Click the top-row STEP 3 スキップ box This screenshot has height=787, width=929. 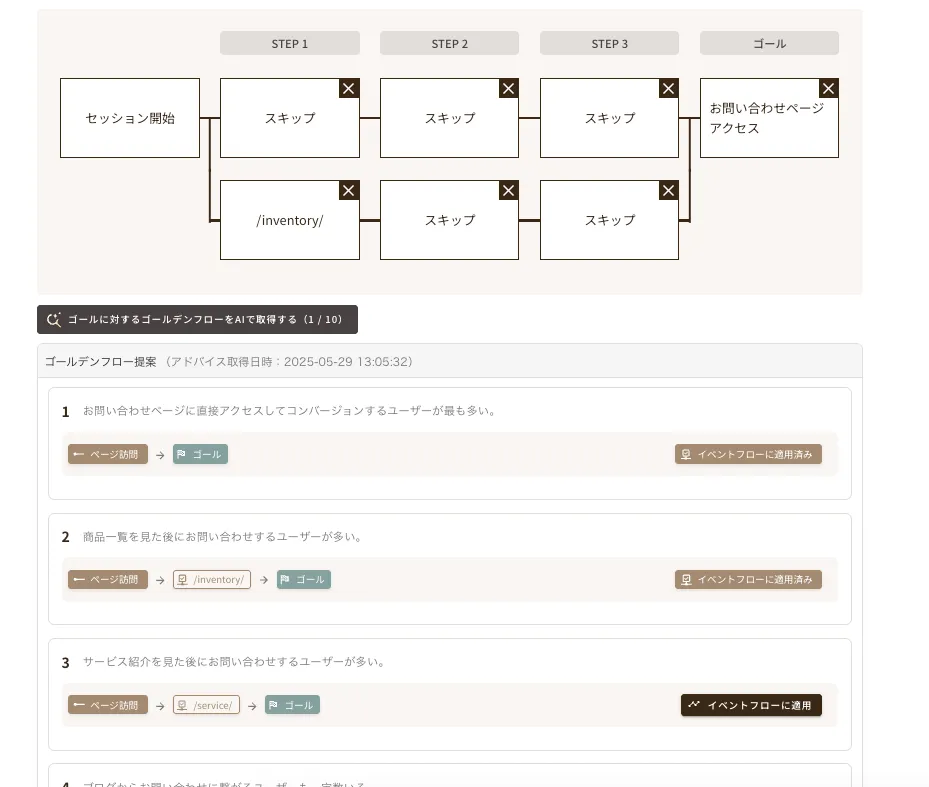click(x=610, y=118)
